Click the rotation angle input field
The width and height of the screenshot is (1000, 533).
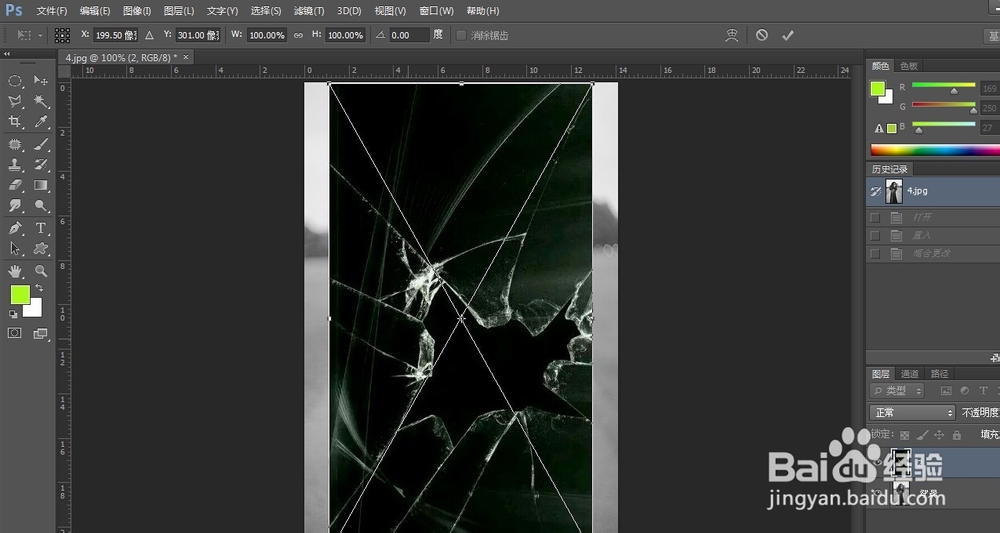pyautogui.click(x=409, y=35)
